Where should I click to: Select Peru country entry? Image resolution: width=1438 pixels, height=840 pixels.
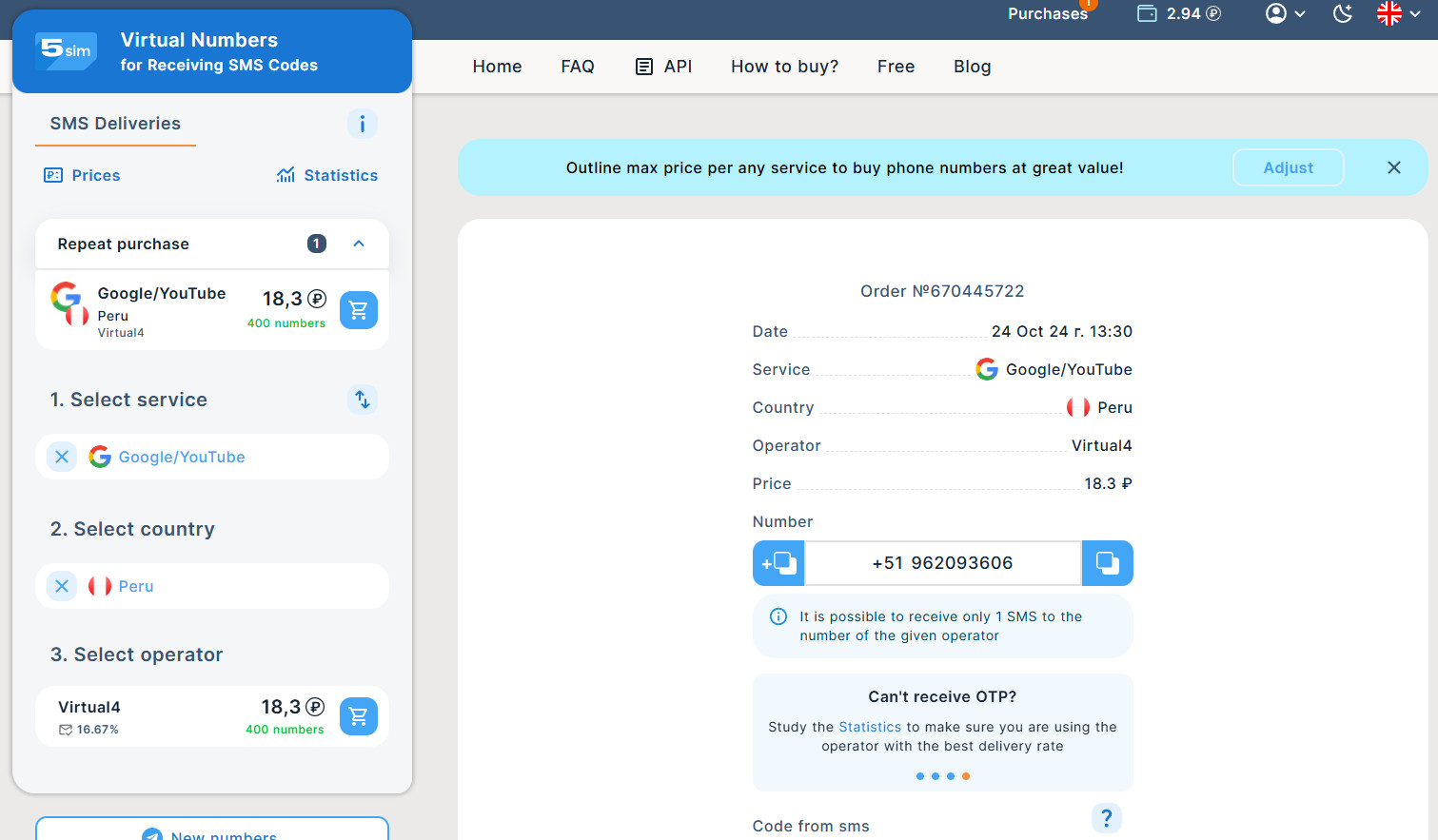tap(136, 586)
